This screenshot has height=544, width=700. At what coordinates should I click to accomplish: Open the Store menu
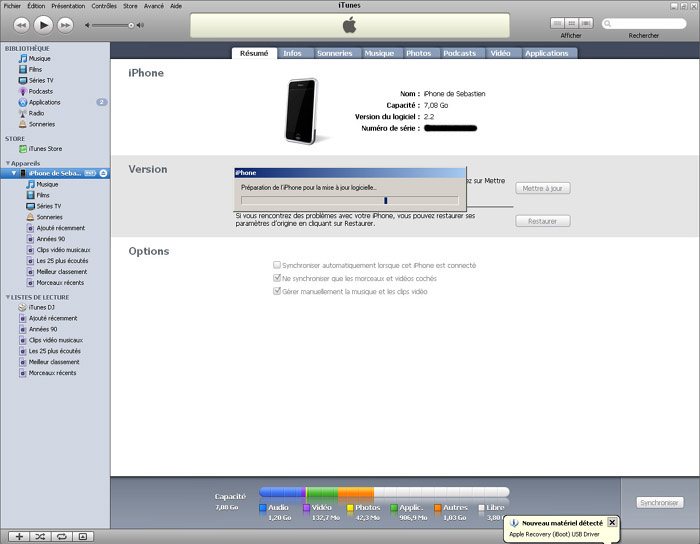[130, 6]
